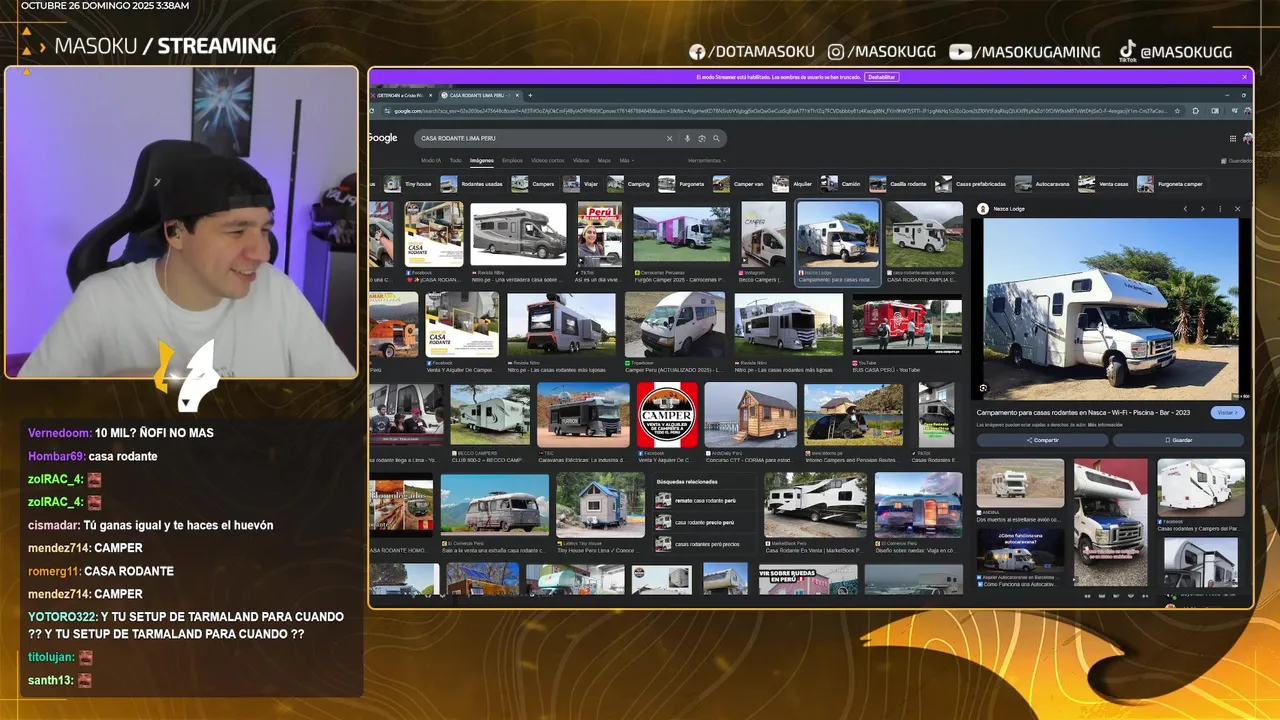Open the ANDINA related image thumbnail

point(1020,483)
